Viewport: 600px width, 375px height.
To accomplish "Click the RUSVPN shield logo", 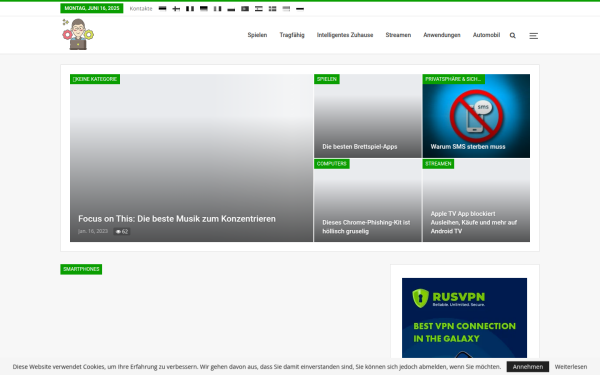I will click(x=420, y=298).
